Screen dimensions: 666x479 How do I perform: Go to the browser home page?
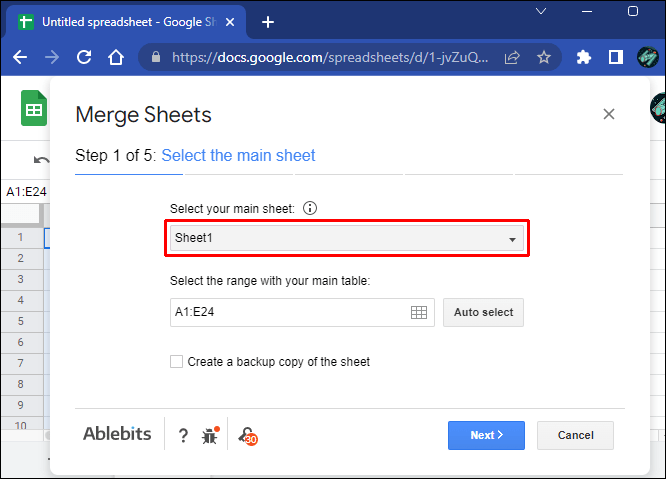[x=115, y=58]
